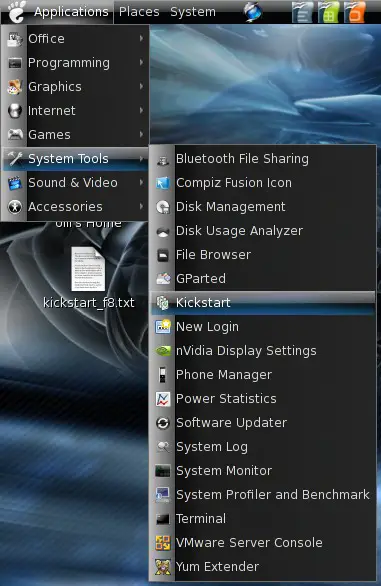Image resolution: width=381 pixels, height=586 pixels.
Task: Click the Games controller icon
Action: [x=15, y=135]
